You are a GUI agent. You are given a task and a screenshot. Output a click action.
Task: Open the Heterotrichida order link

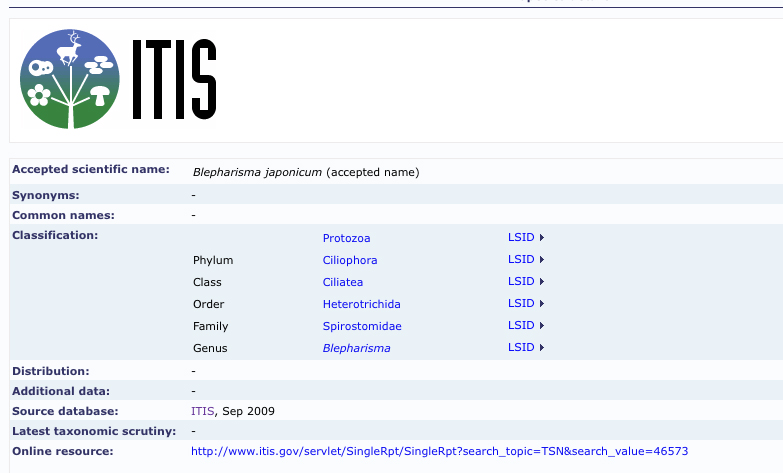pos(362,304)
